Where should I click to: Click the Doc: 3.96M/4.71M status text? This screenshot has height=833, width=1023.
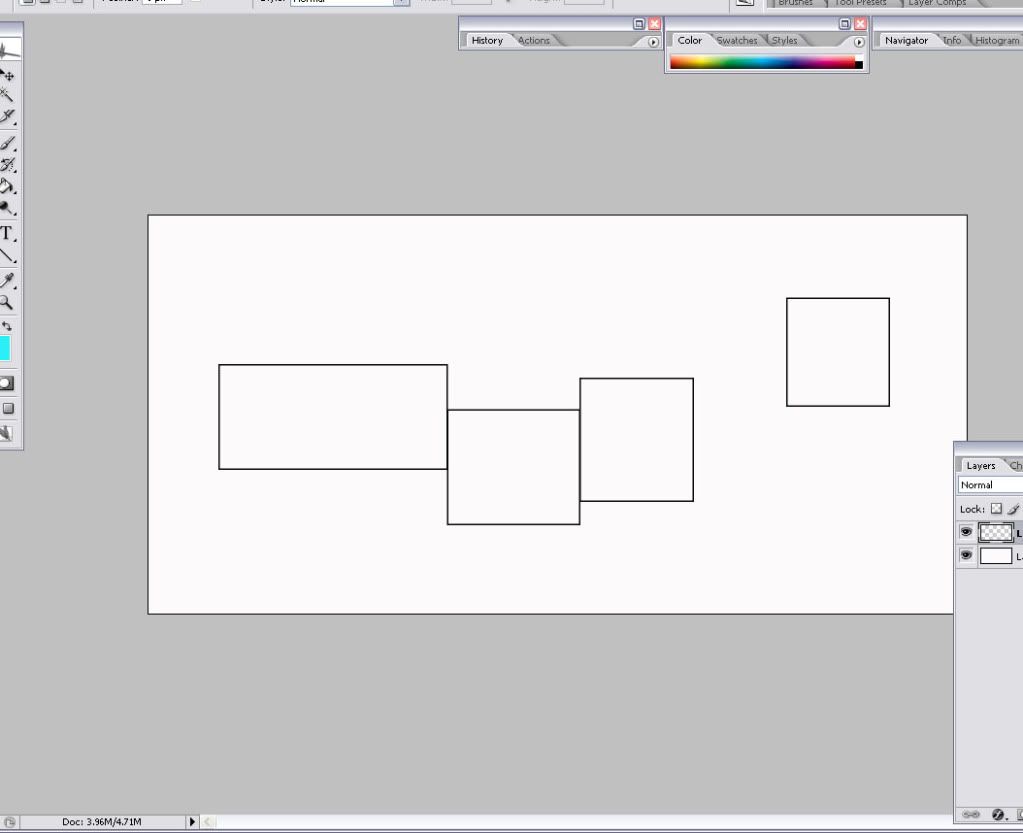pos(102,822)
